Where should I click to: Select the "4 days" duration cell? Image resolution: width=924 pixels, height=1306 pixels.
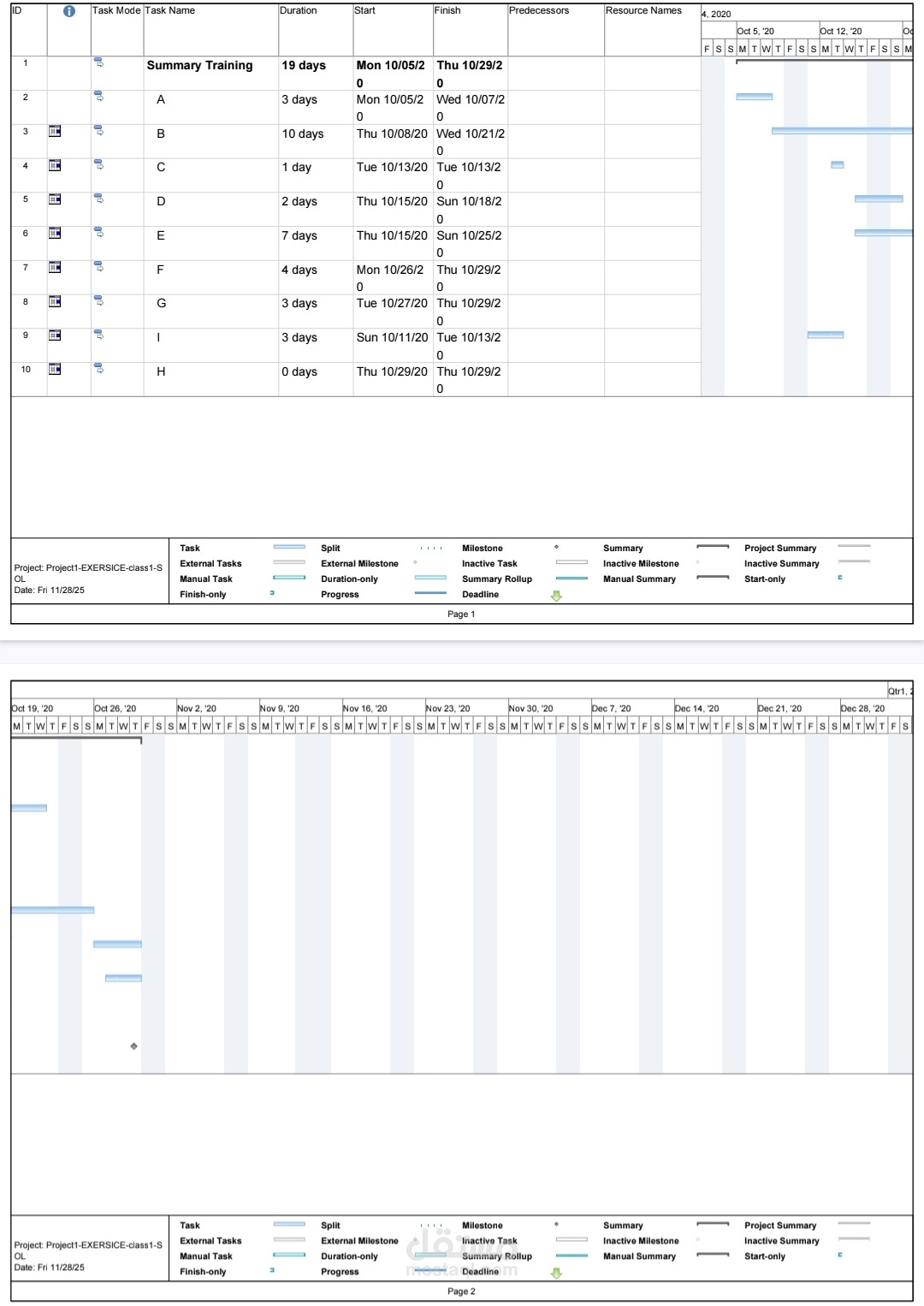pos(316,277)
